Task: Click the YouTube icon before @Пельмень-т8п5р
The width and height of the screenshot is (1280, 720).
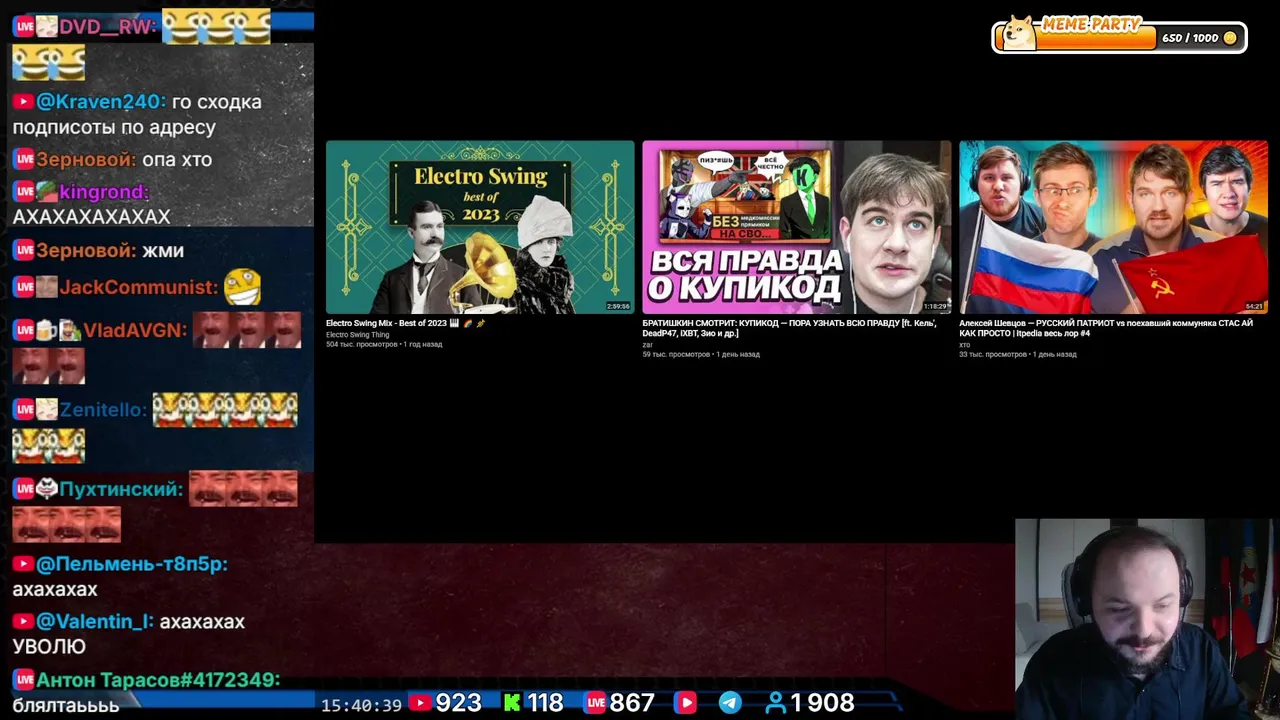Action: coord(23,564)
